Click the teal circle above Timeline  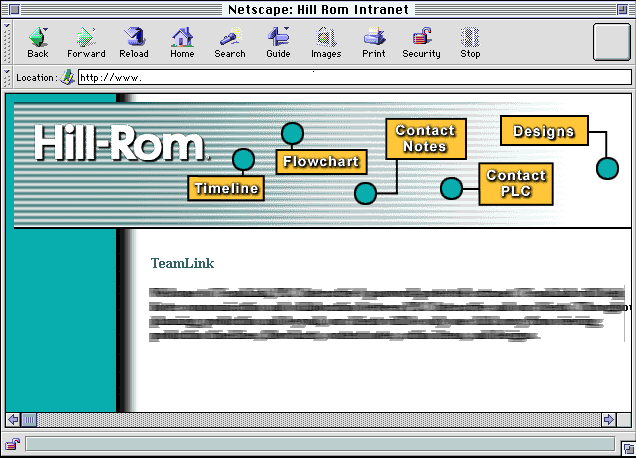click(x=243, y=159)
